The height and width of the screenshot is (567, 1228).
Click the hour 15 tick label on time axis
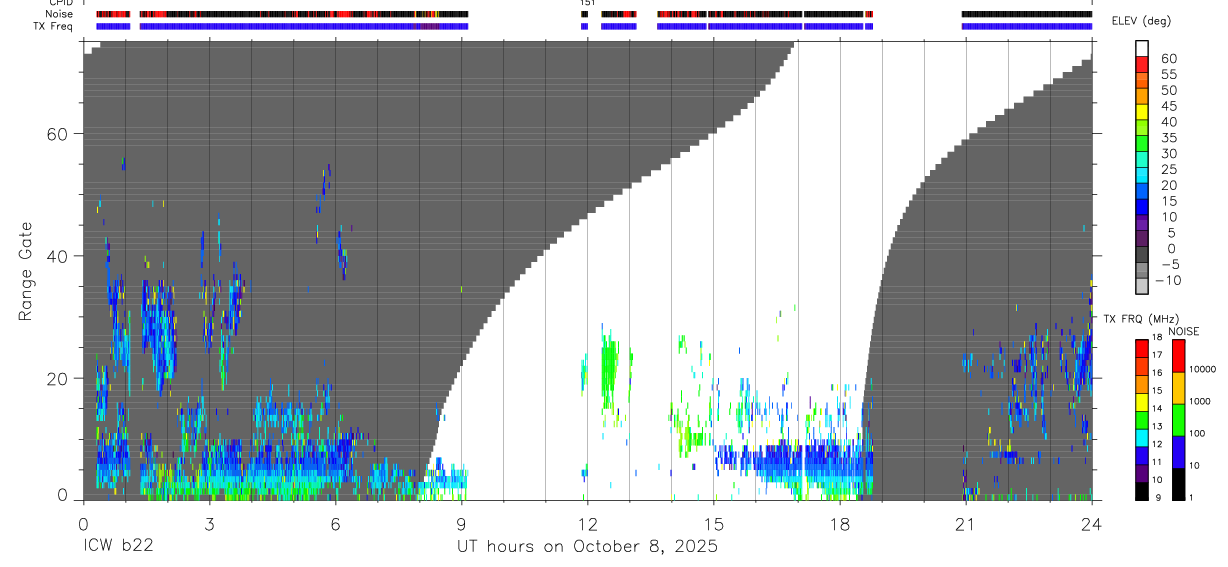(x=713, y=523)
